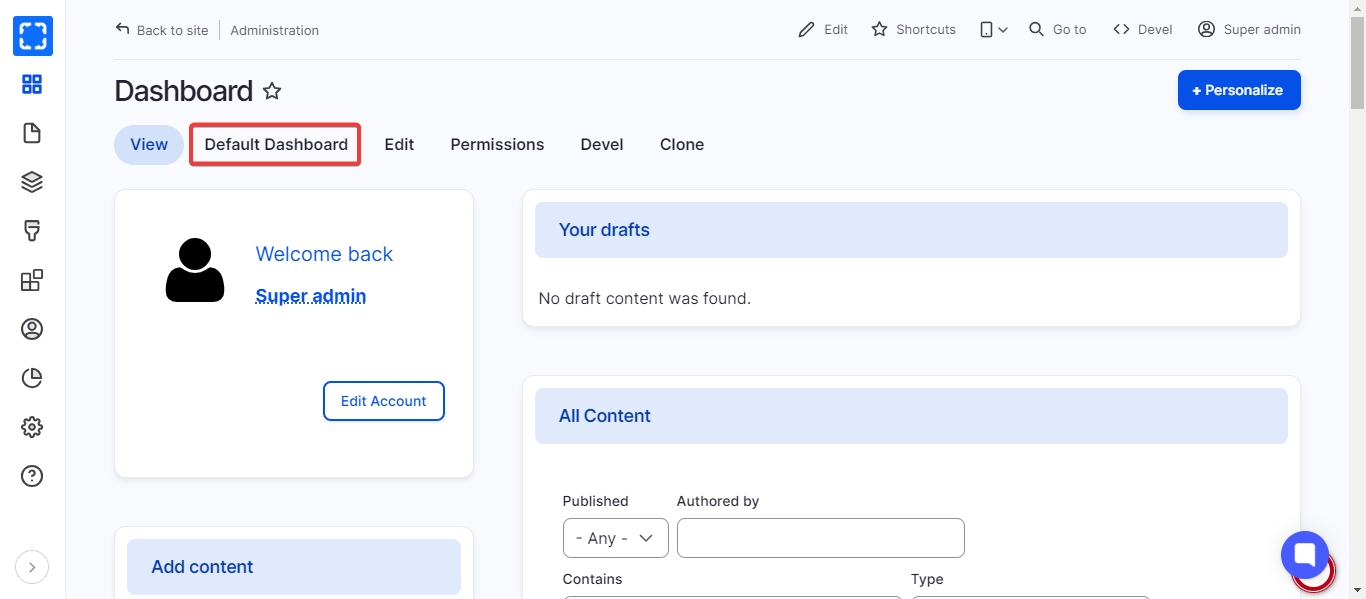The image size is (1366, 599).
Task: Open the Appearance brush icon in sidebar
Action: [32, 231]
